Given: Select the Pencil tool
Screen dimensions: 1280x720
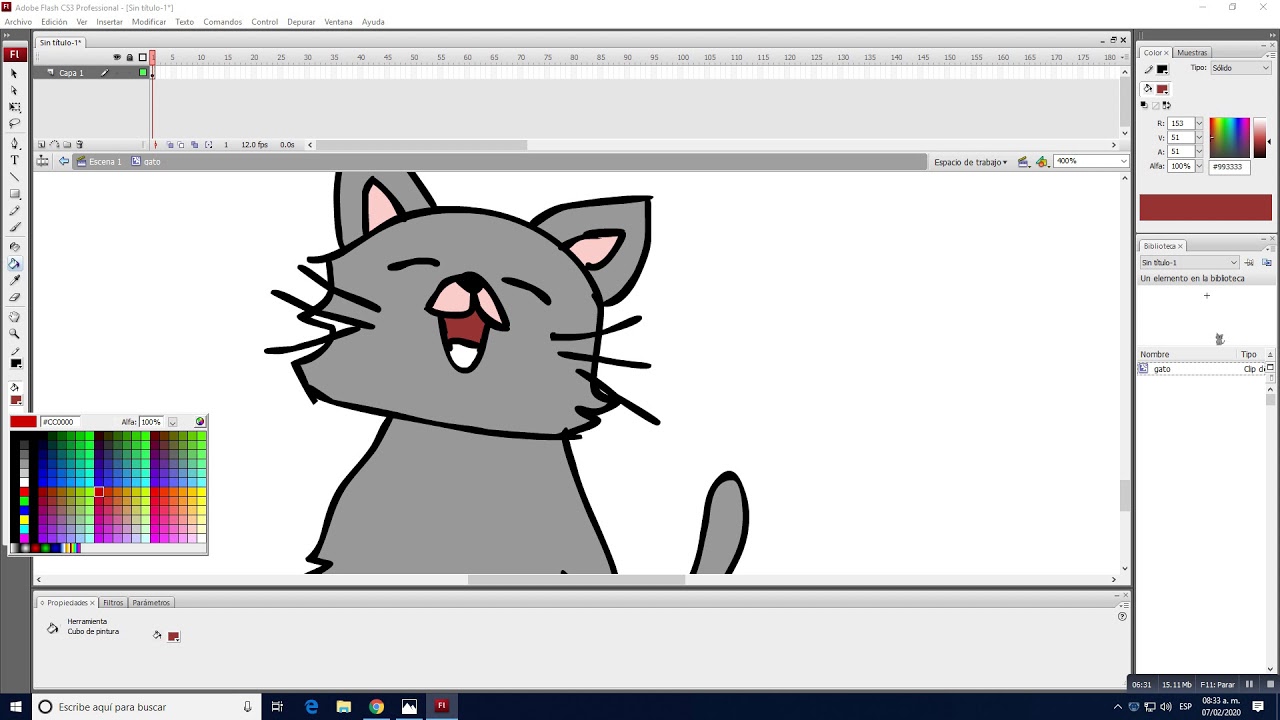Looking at the screenshot, I should tap(14, 211).
